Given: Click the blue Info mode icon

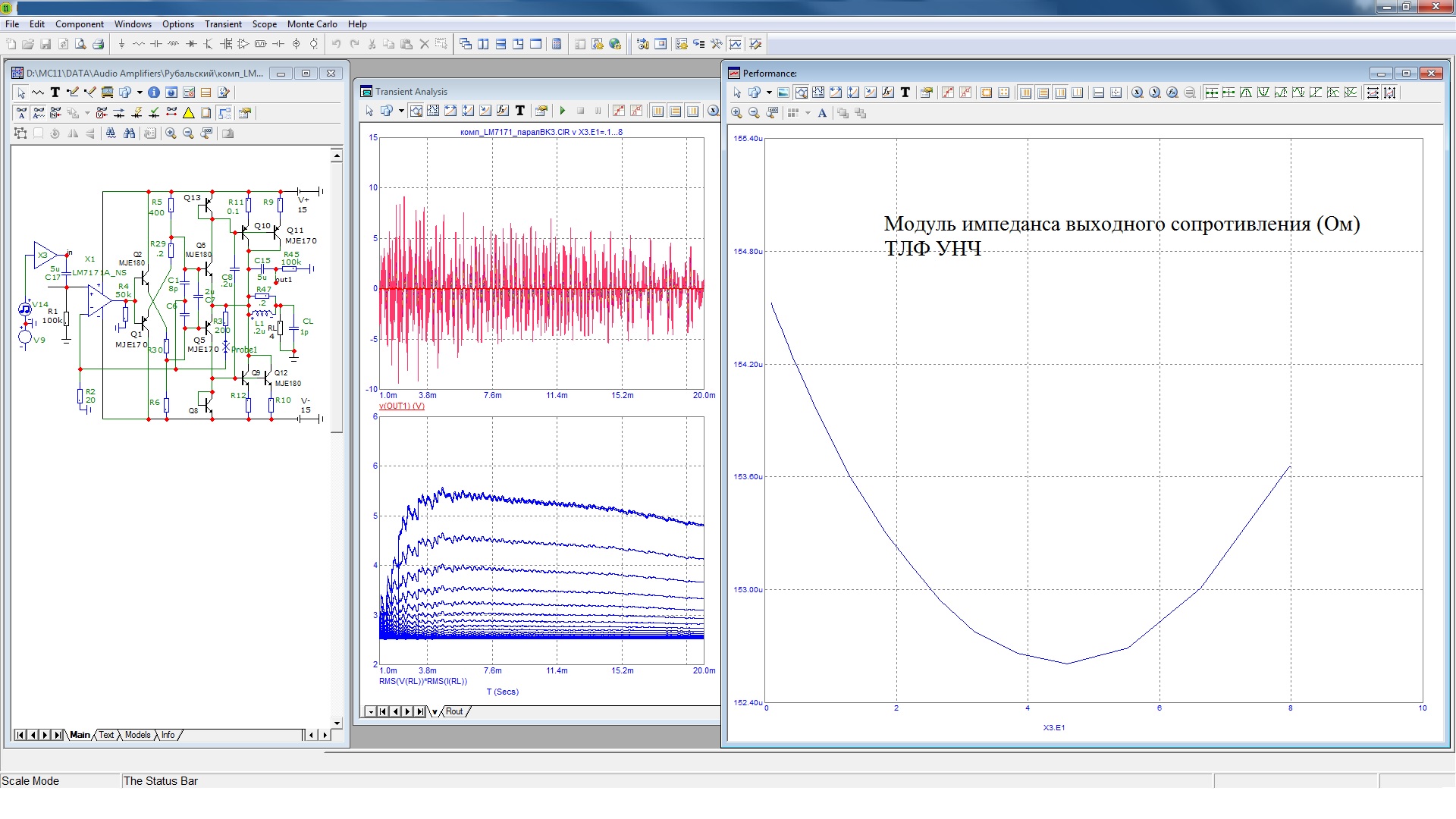Looking at the screenshot, I should coord(154,93).
